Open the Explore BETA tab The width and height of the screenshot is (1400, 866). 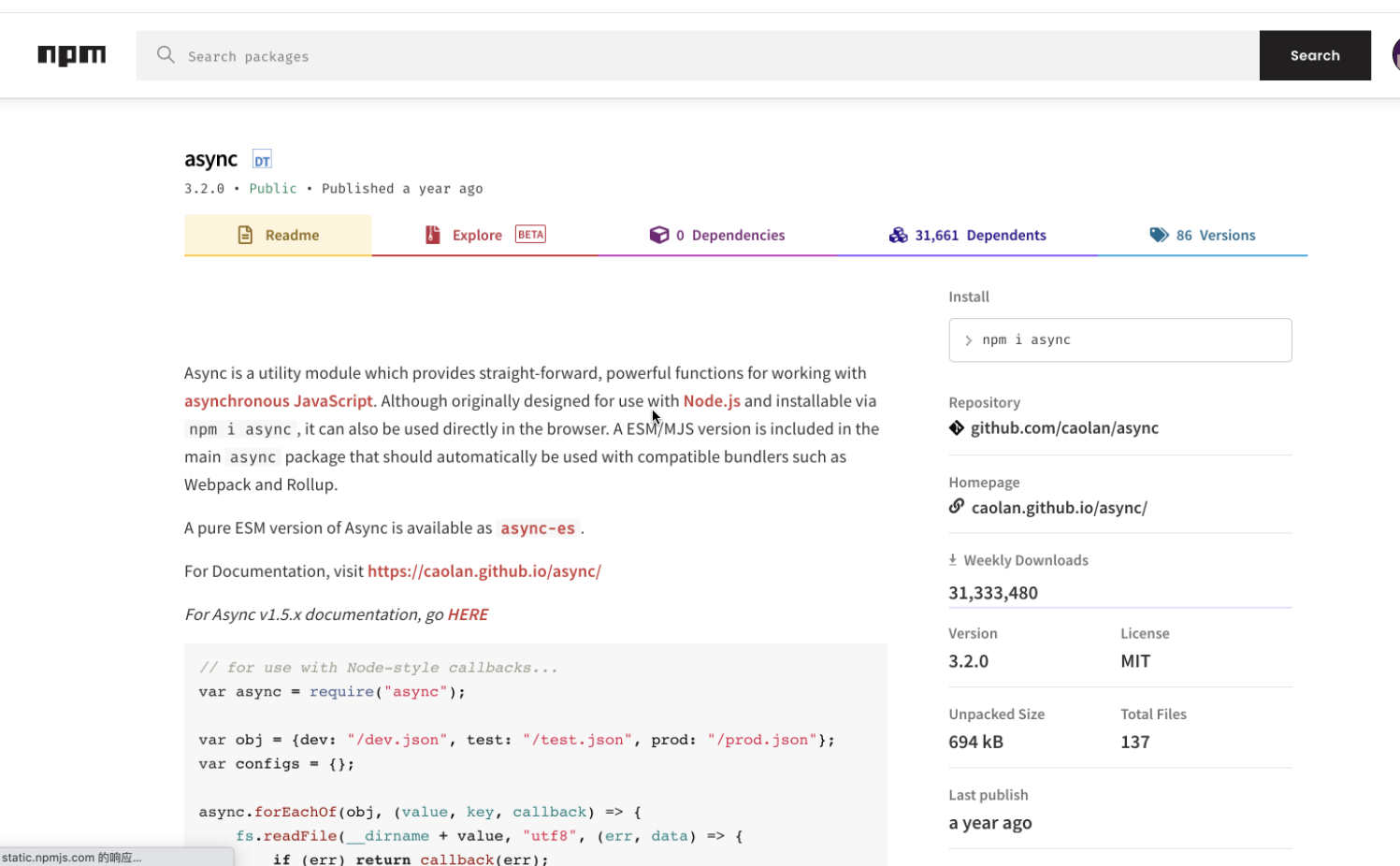point(484,235)
